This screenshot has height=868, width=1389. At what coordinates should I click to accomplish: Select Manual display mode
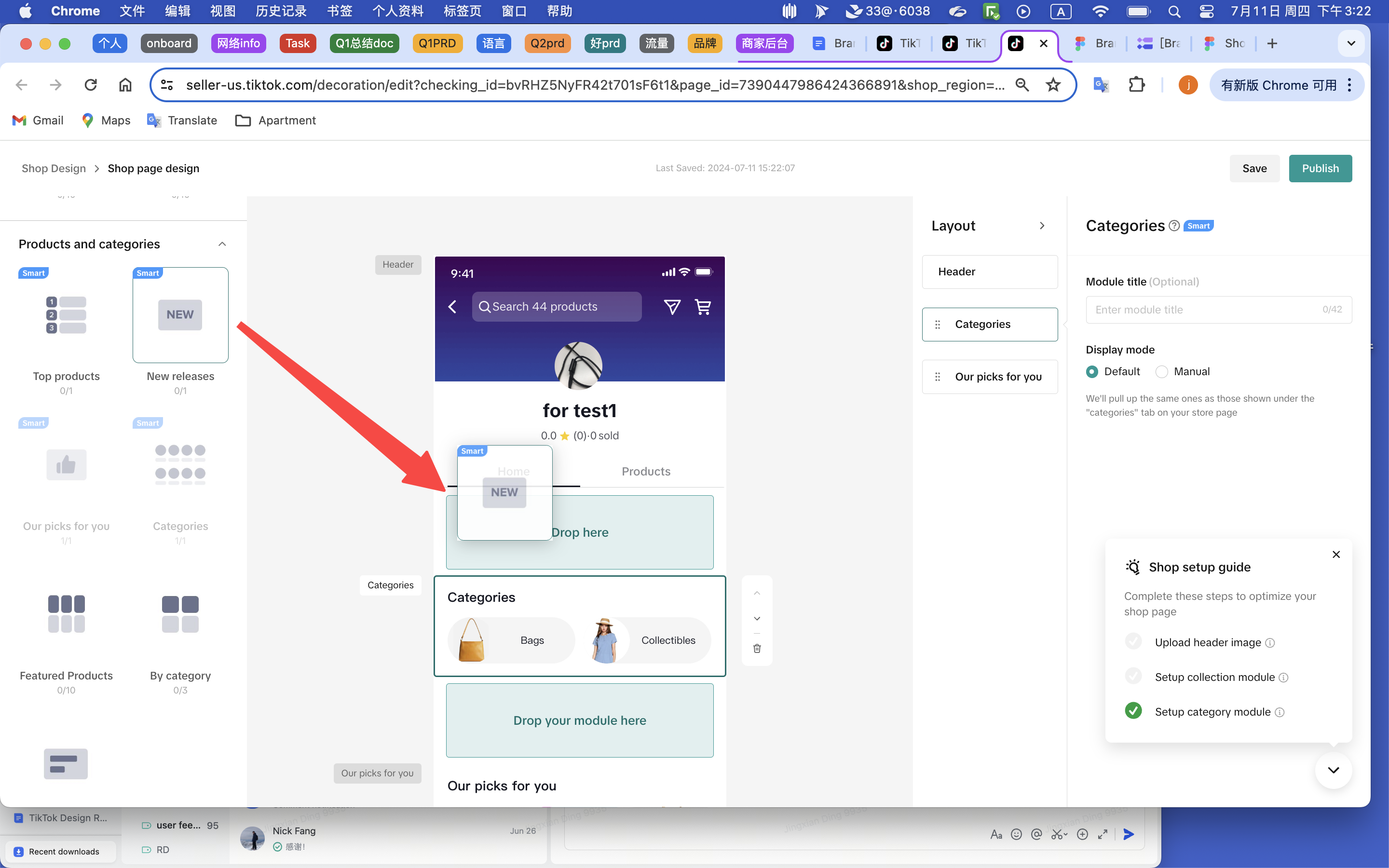[x=1162, y=371]
